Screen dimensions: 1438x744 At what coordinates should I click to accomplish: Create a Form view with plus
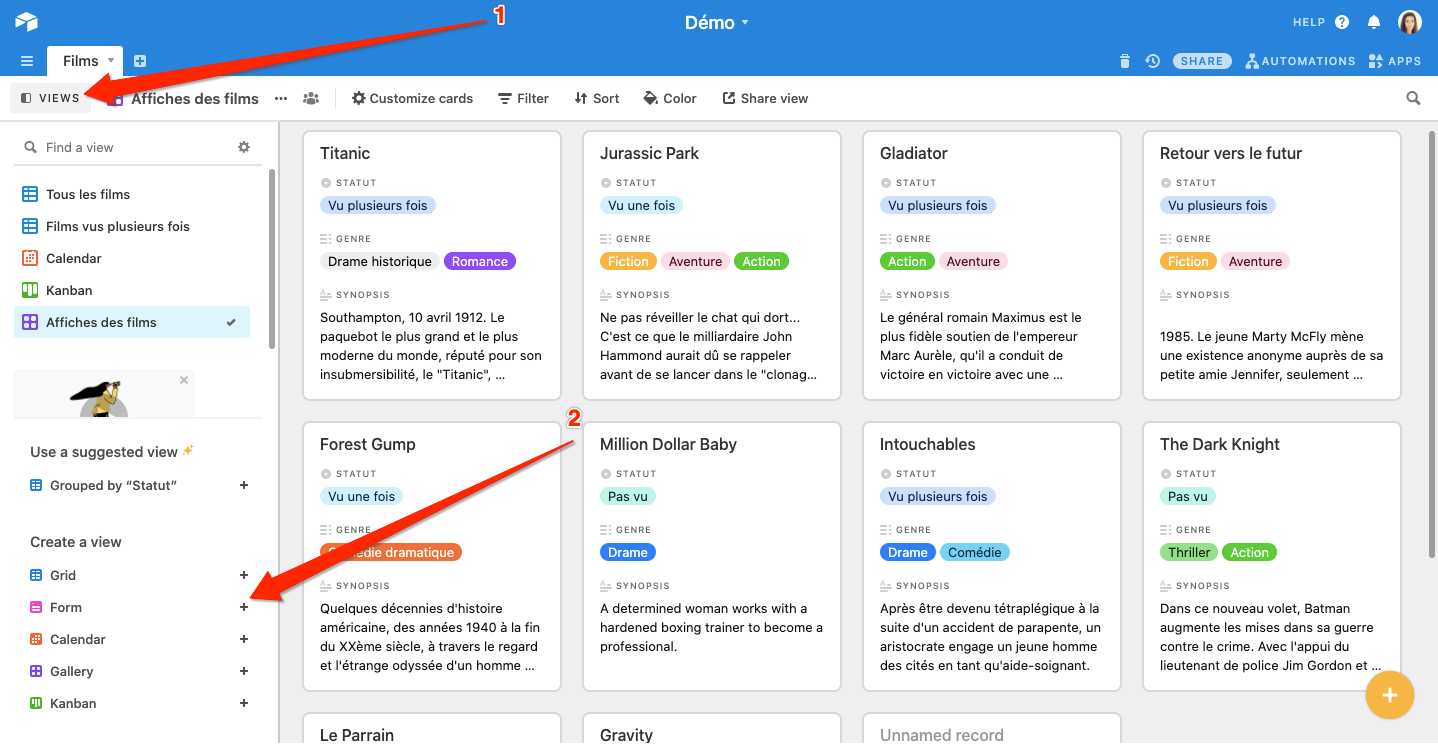[x=244, y=607]
